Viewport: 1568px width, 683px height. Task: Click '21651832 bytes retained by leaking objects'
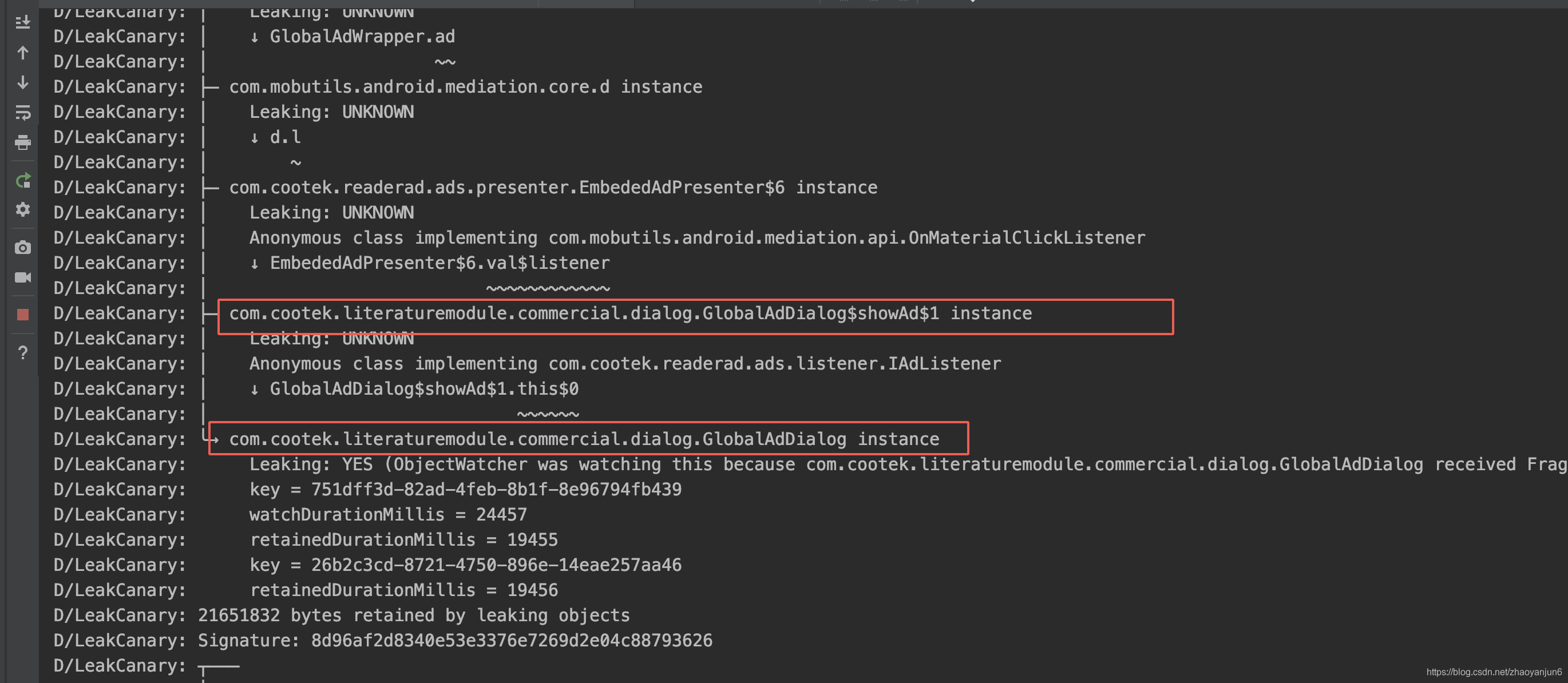(x=413, y=616)
